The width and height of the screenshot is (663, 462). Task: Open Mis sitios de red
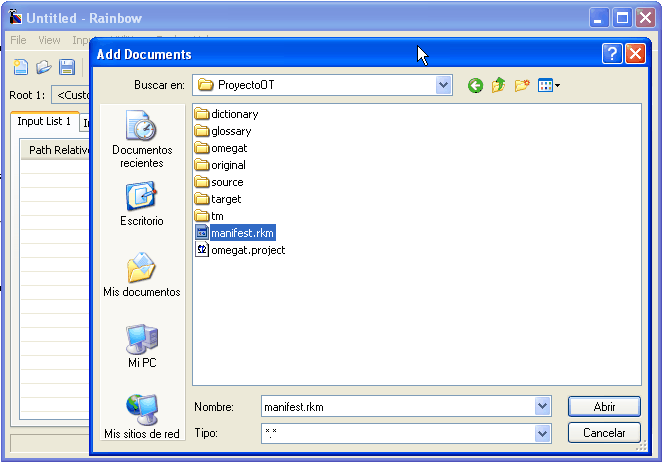pyautogui.click(x=142, y=417)
